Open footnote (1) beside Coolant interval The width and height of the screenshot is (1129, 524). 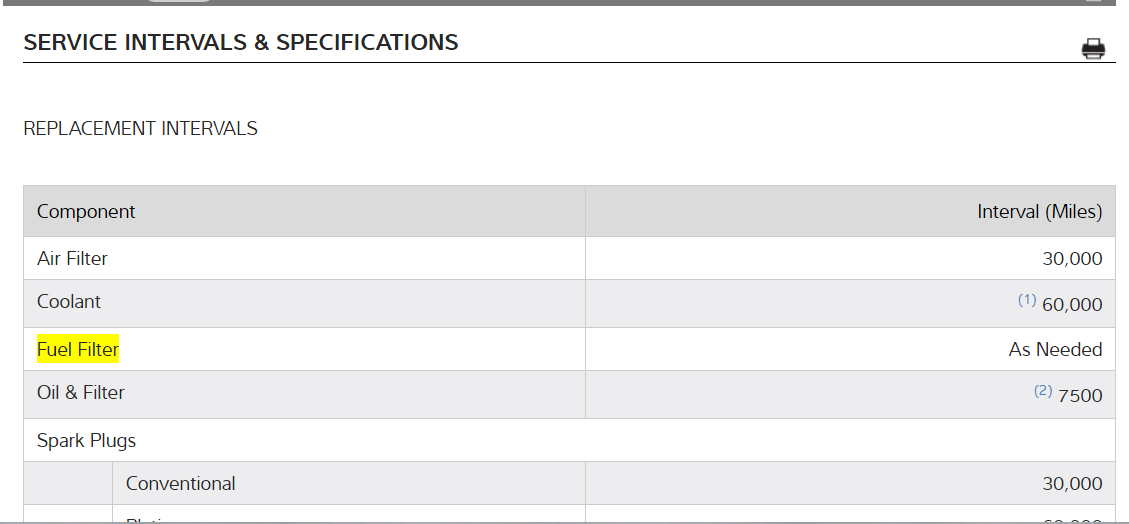point(1027,300)
